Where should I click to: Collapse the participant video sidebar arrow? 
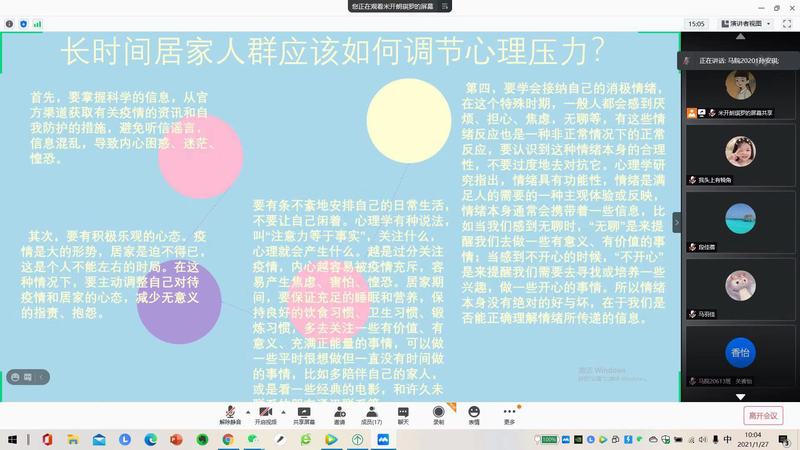click(x=676, y=222)
